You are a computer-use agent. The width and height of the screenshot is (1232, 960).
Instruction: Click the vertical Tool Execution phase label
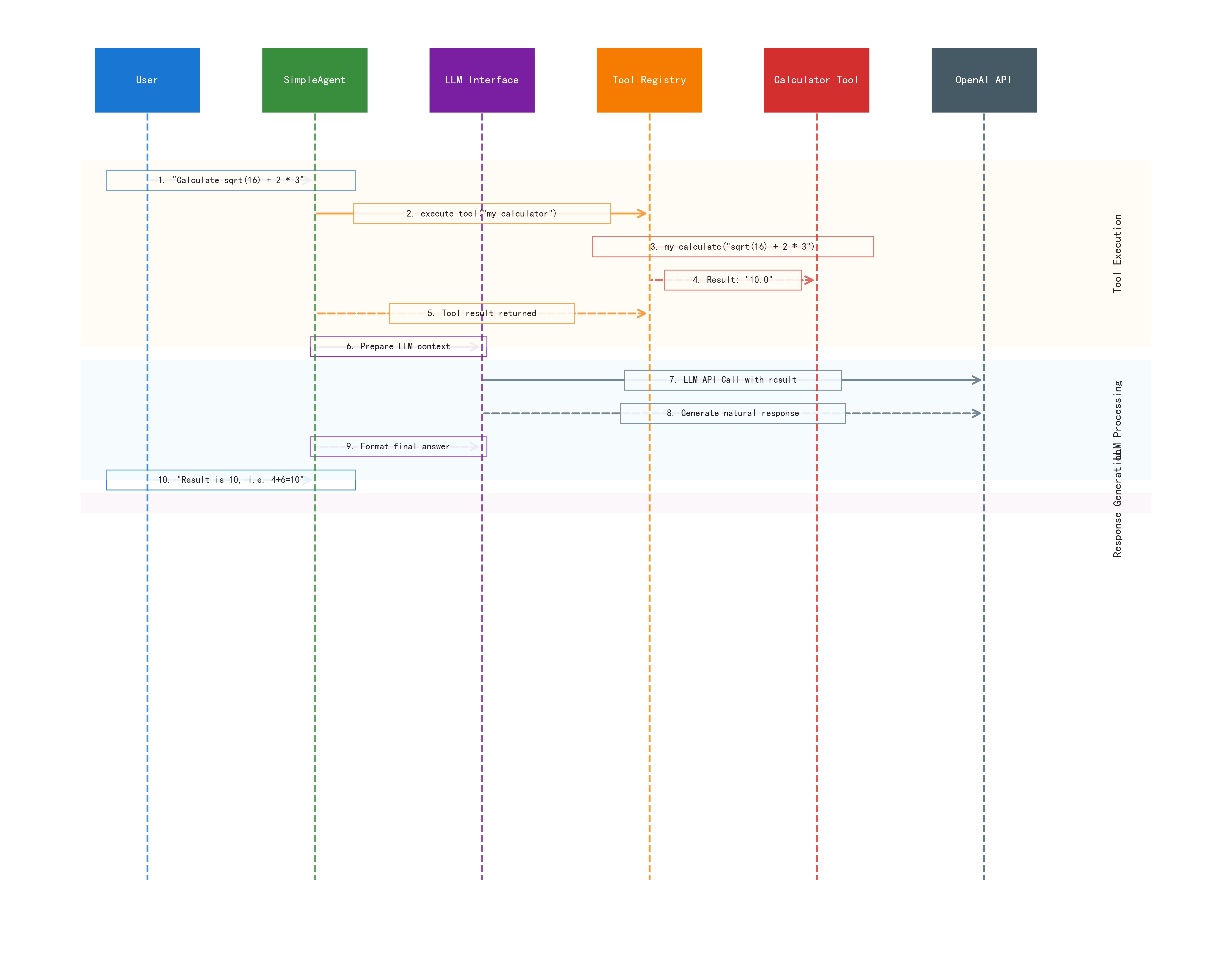(x=1117, y=254)
